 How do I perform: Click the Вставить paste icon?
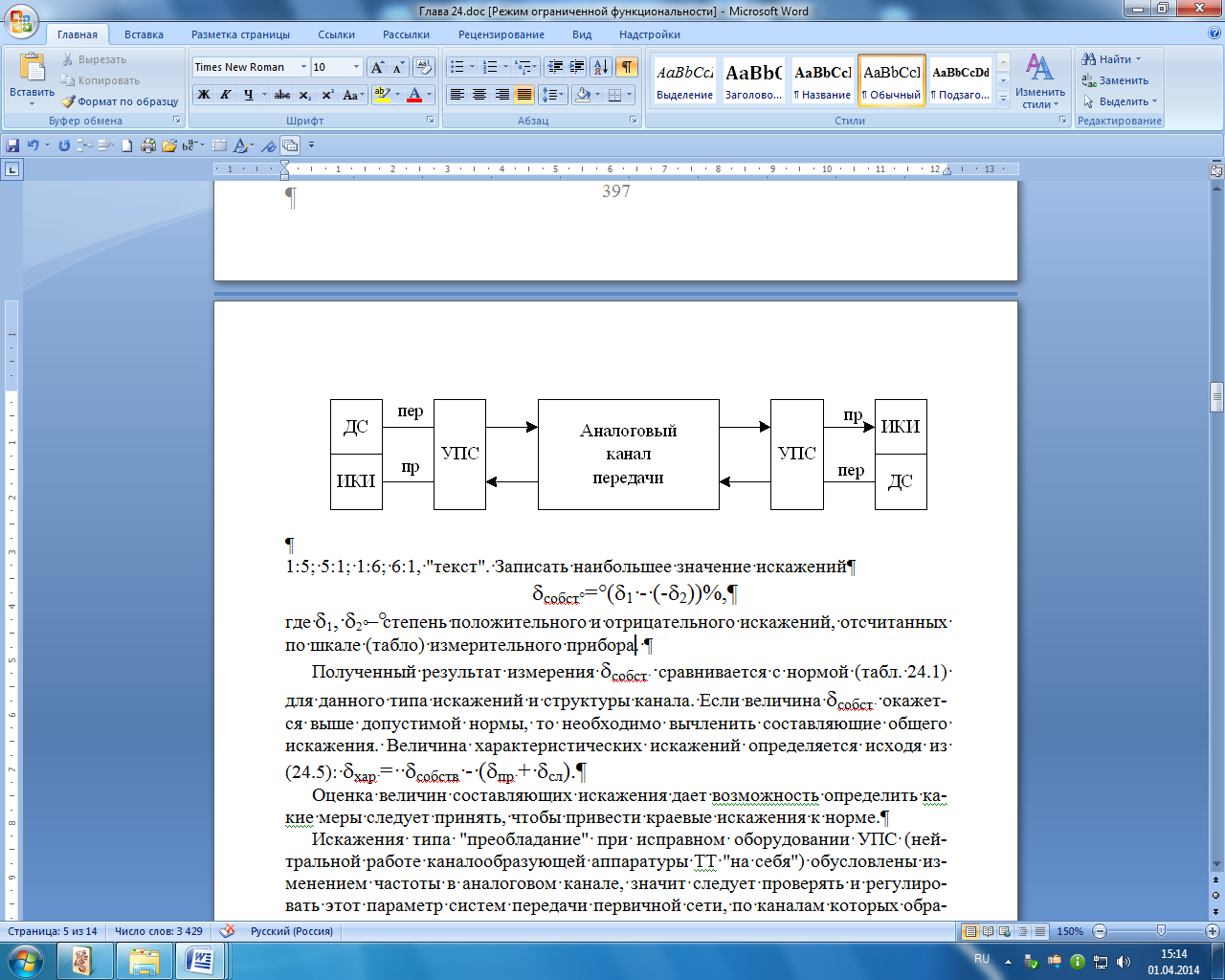tap(32, 67)
